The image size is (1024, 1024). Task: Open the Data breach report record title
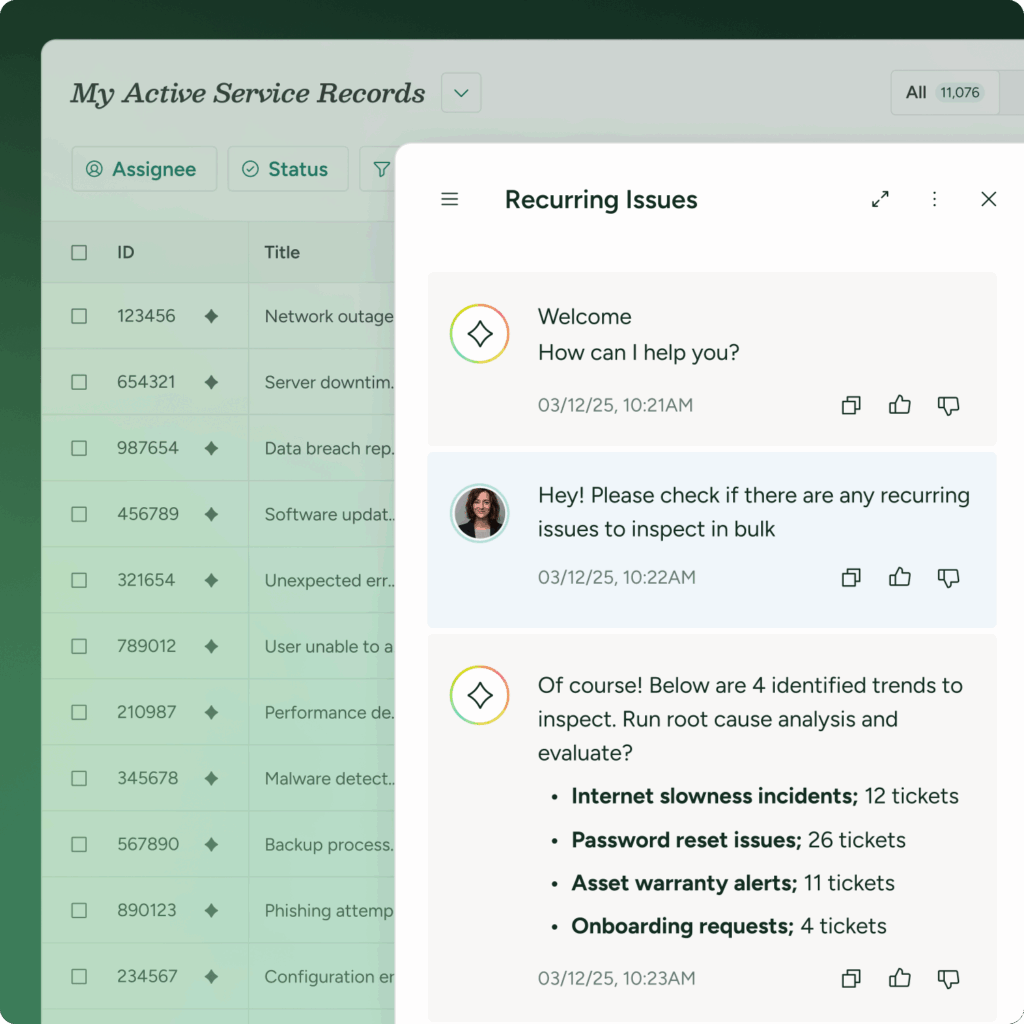pyautogui.click(x=329, y=448)
